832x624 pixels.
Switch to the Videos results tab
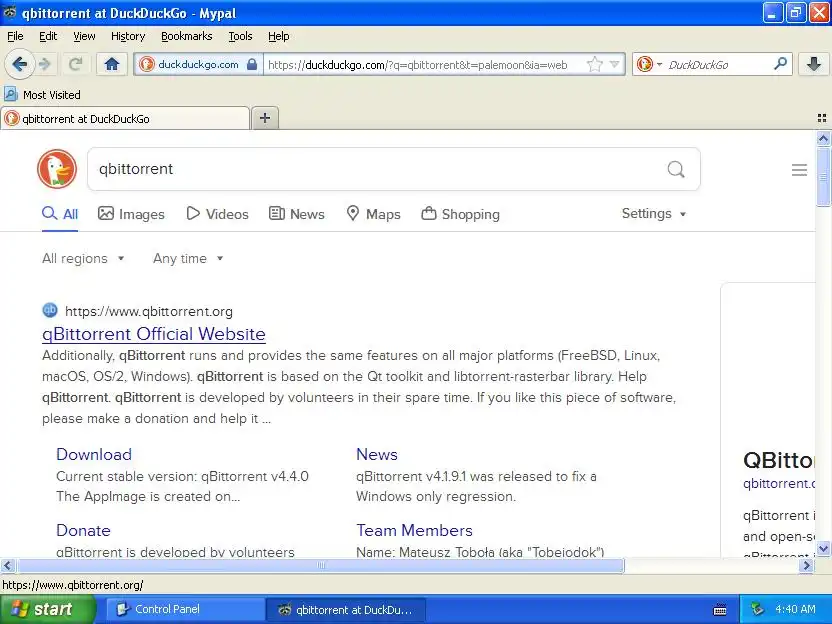(x=218, y=214)
